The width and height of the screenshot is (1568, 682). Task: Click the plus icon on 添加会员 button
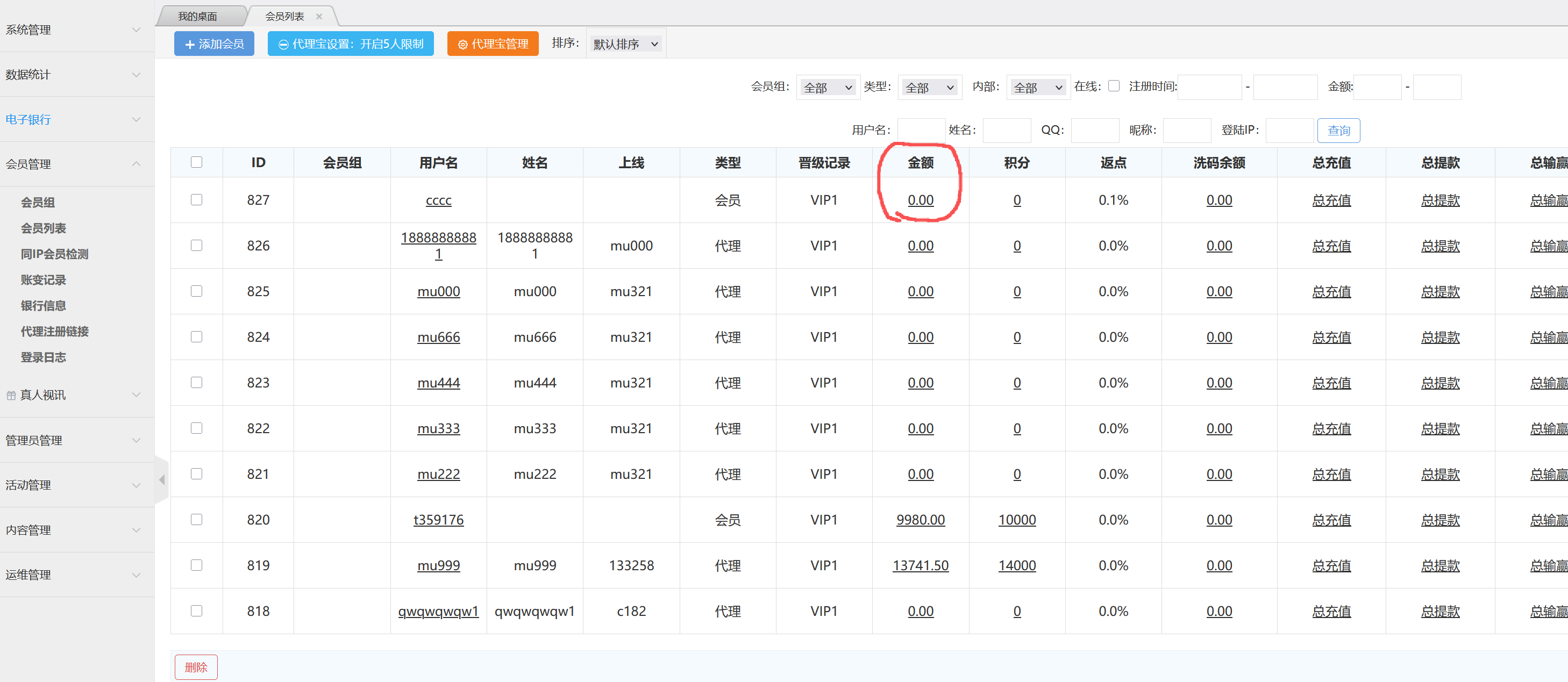190,43
